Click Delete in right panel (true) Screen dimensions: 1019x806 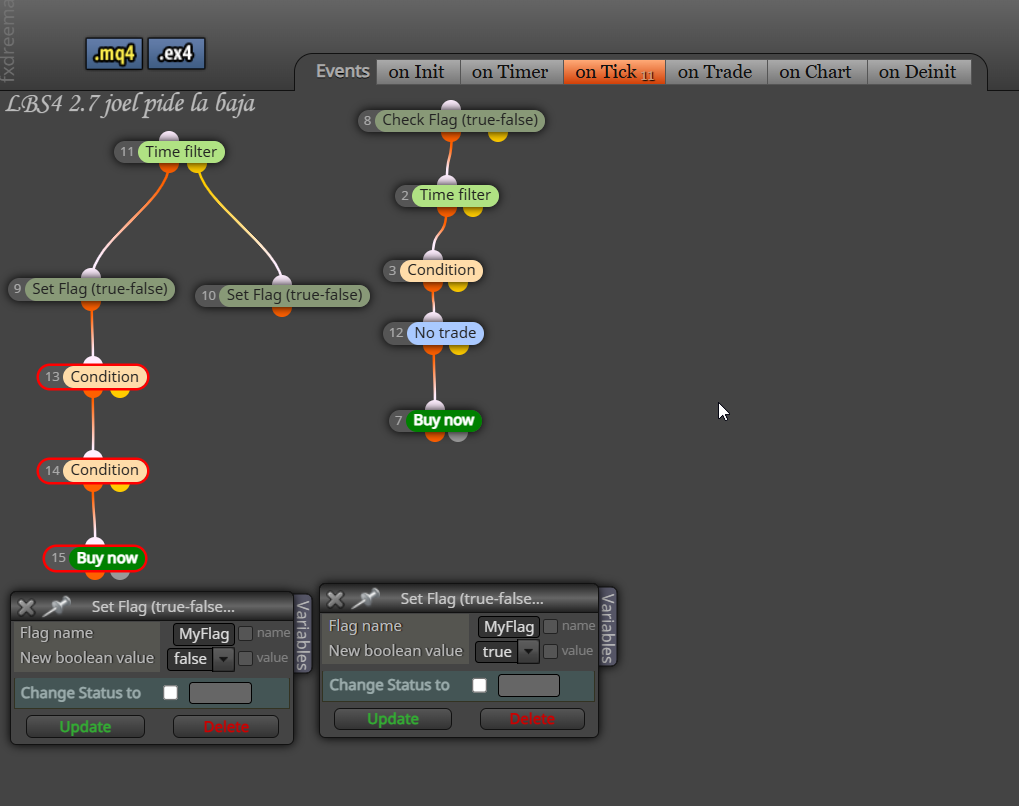tap(532, 719)
